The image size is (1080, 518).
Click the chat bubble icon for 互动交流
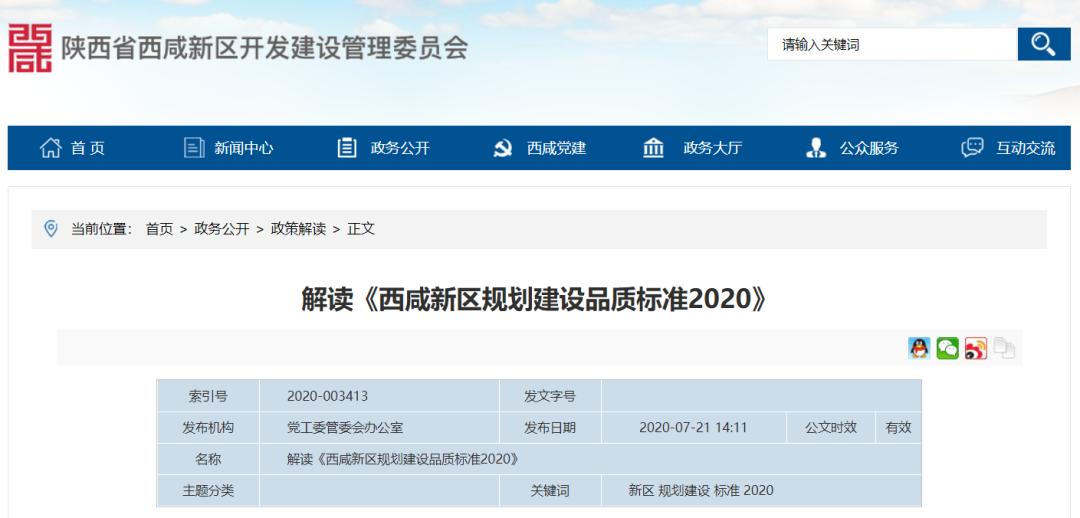[x=973, y=147]
